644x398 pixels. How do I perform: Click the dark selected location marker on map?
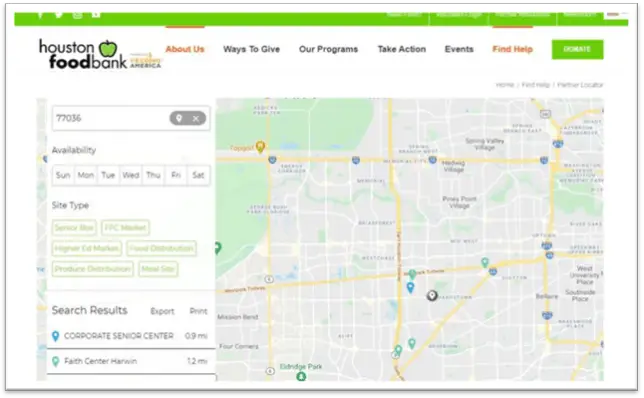pyautogui.click(x=432, y=295)
